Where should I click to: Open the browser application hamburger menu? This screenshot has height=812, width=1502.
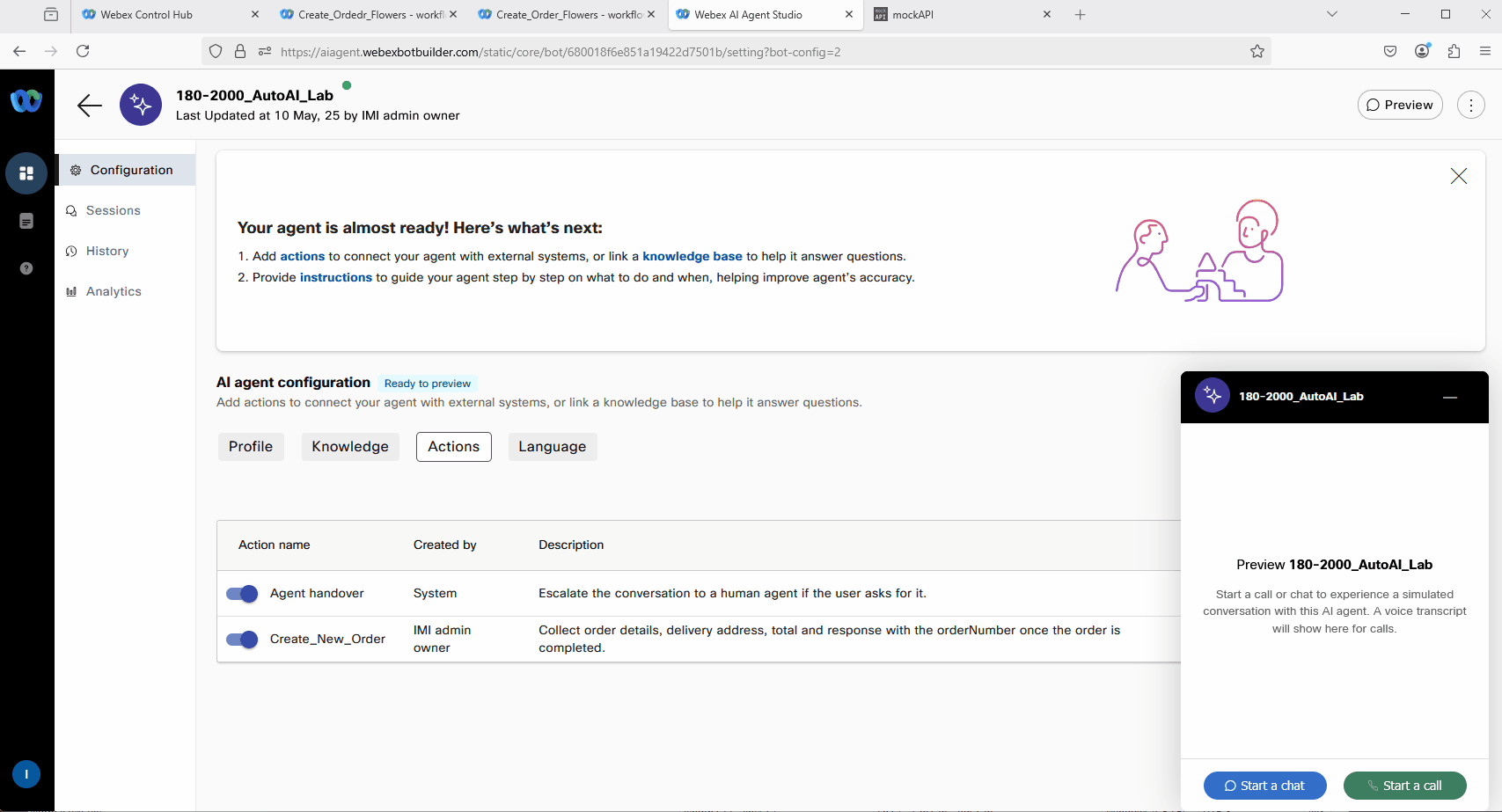pyautogui.click(x=1484, y=51)
